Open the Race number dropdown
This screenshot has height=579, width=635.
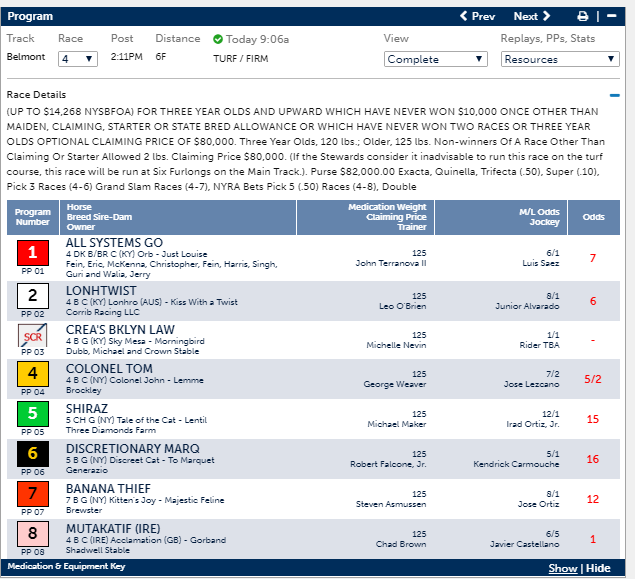(x=77, y=59)
